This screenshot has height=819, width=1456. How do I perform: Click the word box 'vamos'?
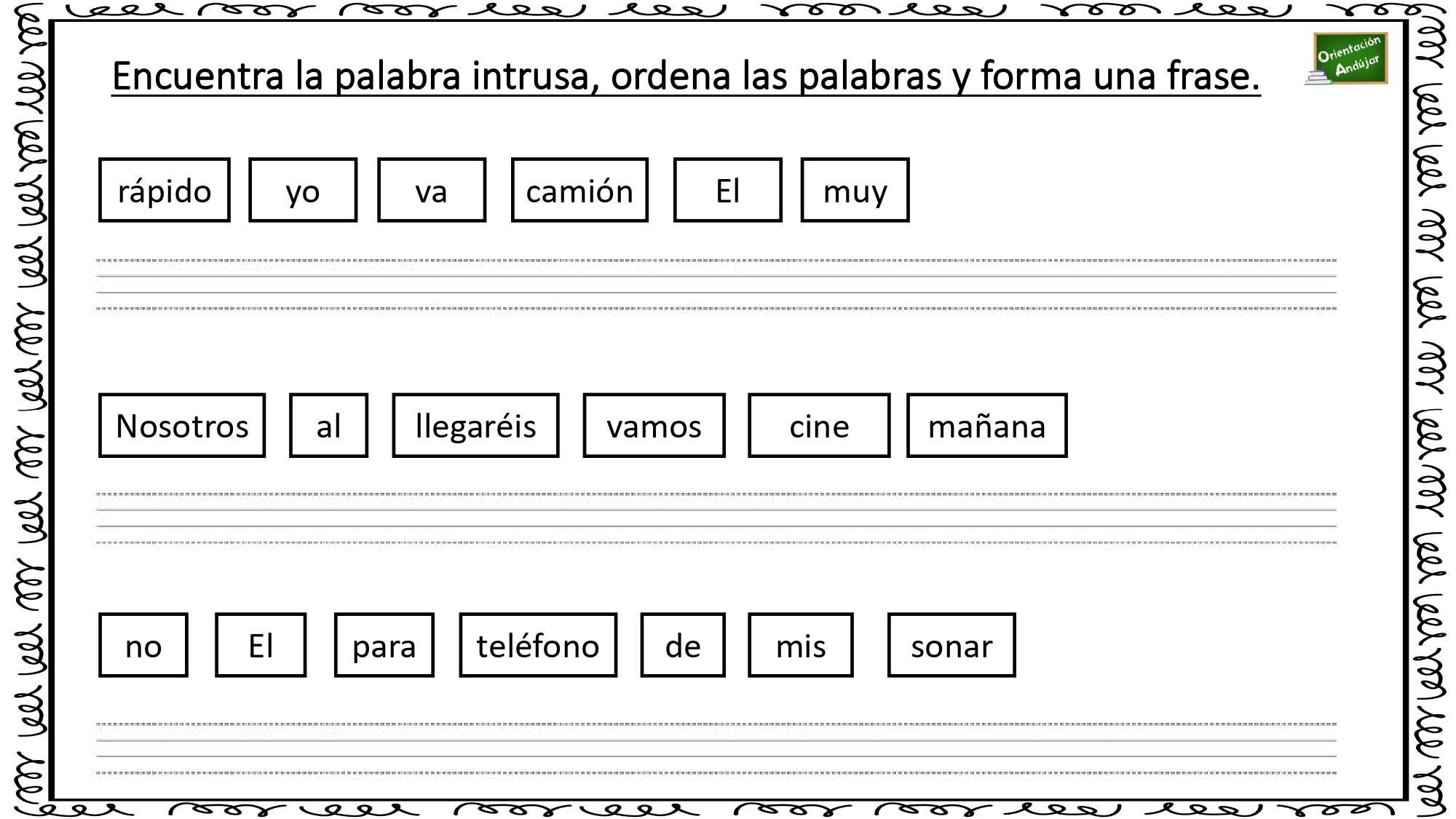tap(654, 426)
